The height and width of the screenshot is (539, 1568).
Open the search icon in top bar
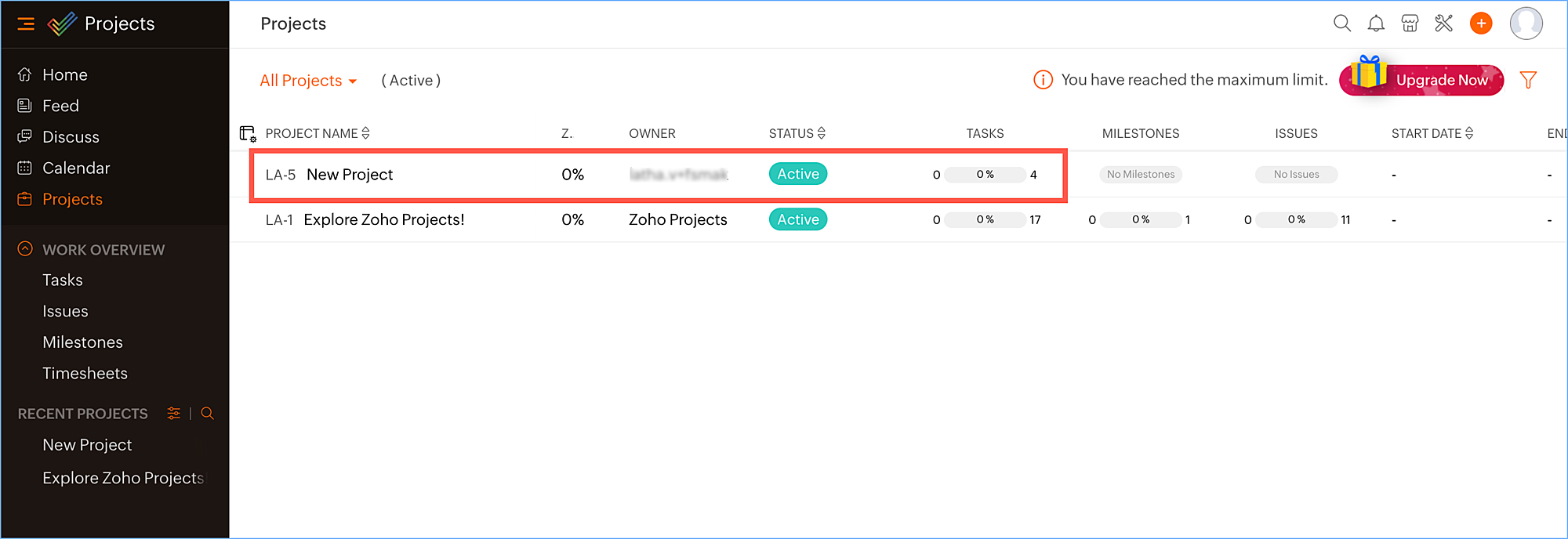pyautogui.click(x=1341, y=24)
